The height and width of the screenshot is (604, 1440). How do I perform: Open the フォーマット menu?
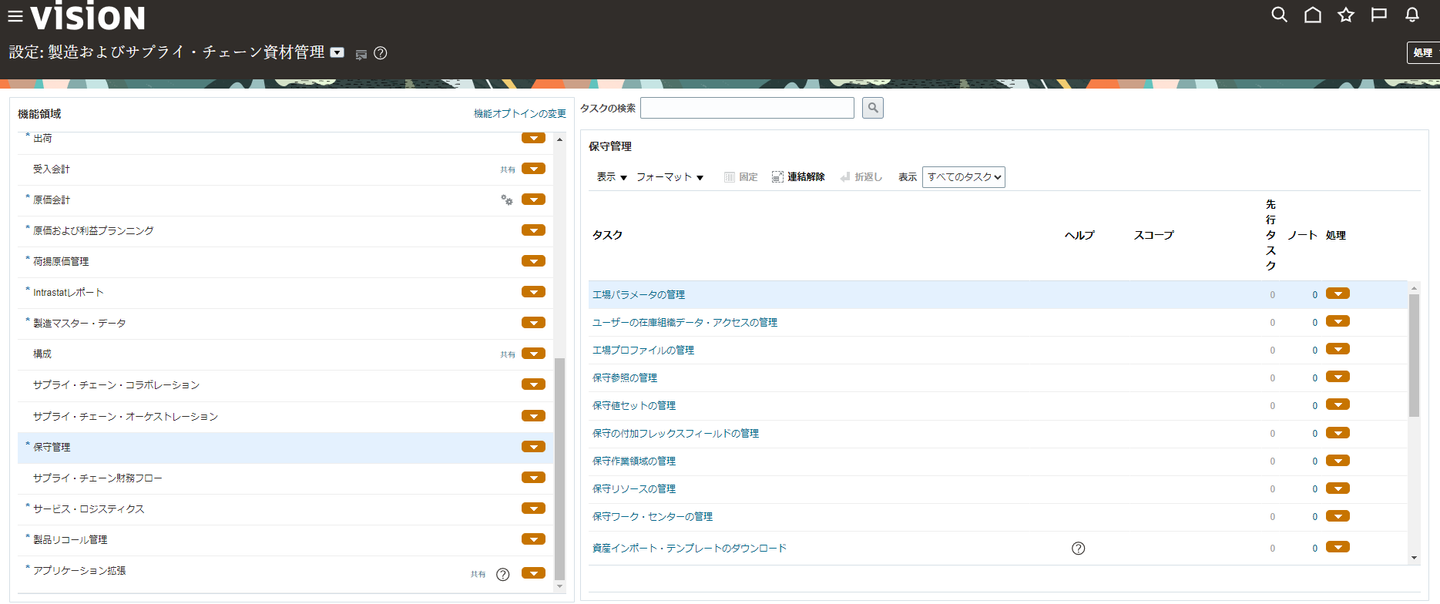670,177
